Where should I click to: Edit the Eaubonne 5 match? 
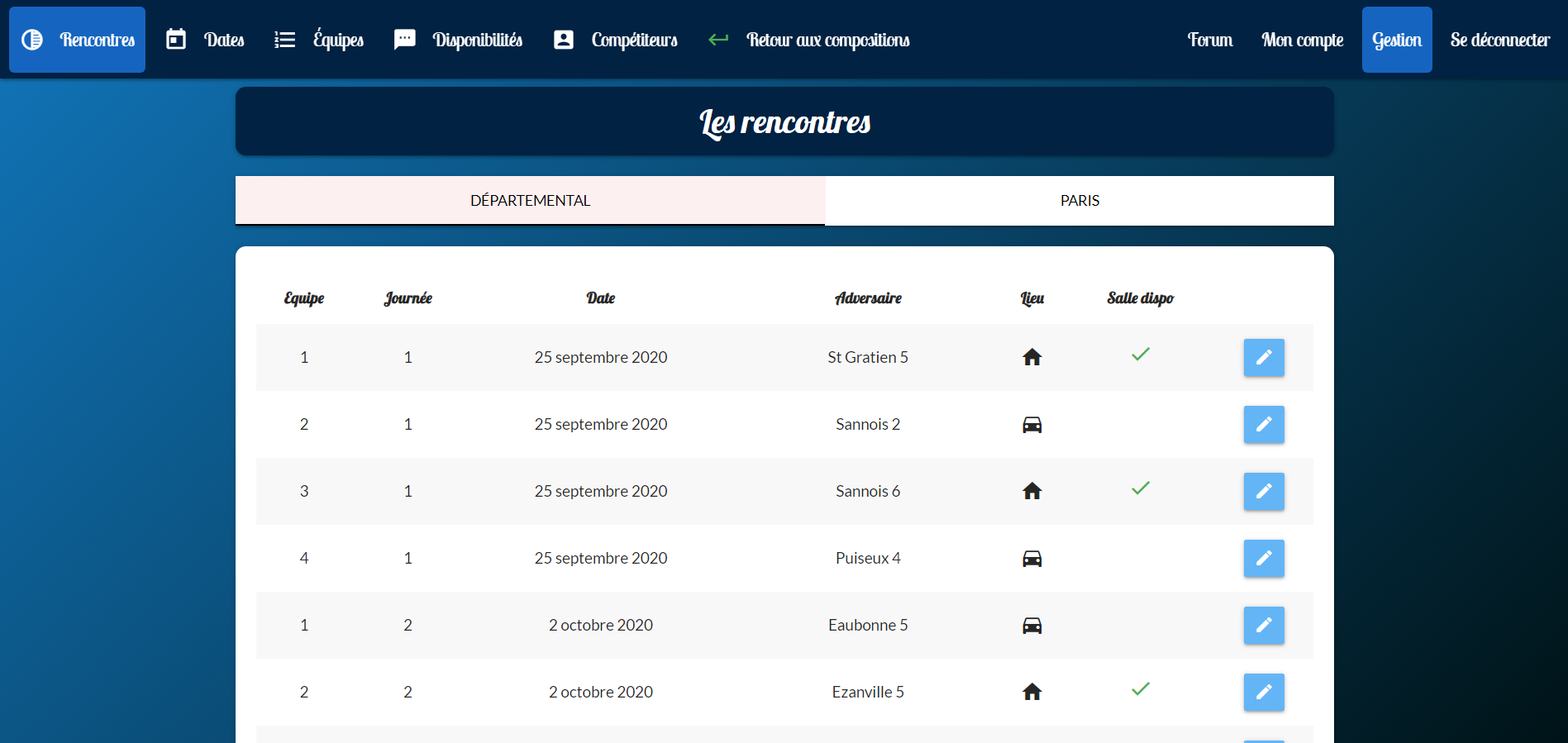pyautogui.click(x=1264, y=625)
